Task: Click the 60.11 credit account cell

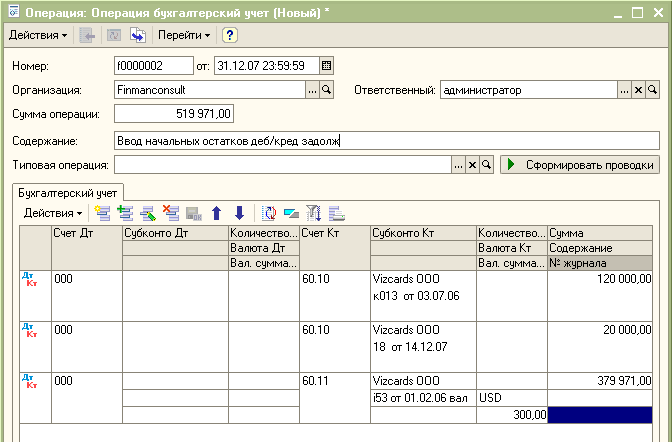Action: point(335,398)
